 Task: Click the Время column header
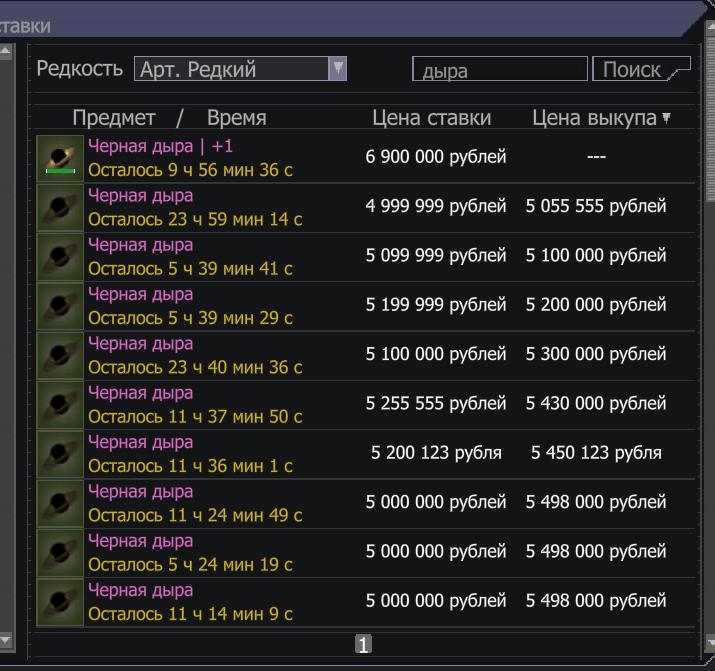tap(236, 118)
